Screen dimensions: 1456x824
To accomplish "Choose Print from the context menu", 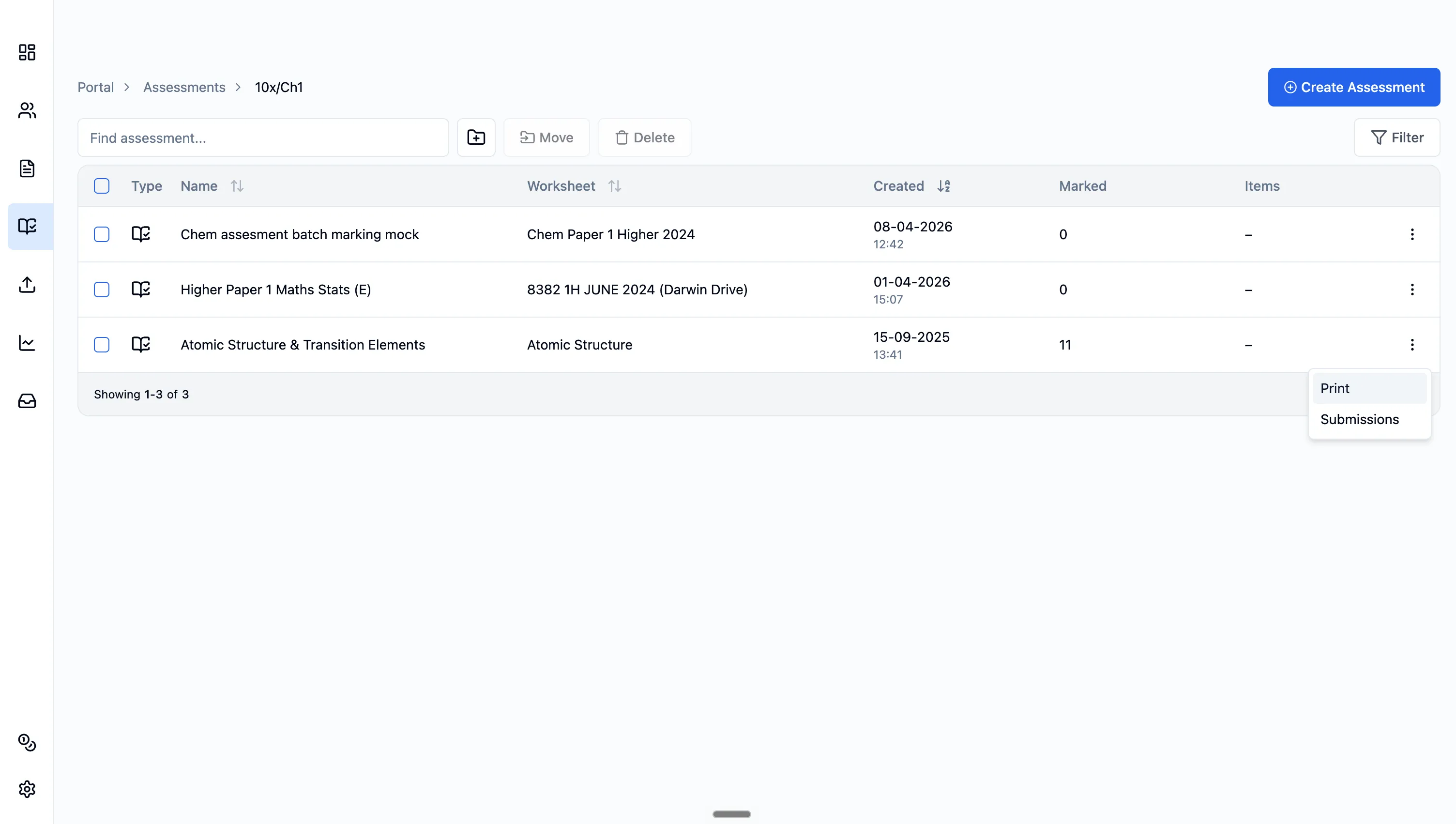I will coord(1369,388).
